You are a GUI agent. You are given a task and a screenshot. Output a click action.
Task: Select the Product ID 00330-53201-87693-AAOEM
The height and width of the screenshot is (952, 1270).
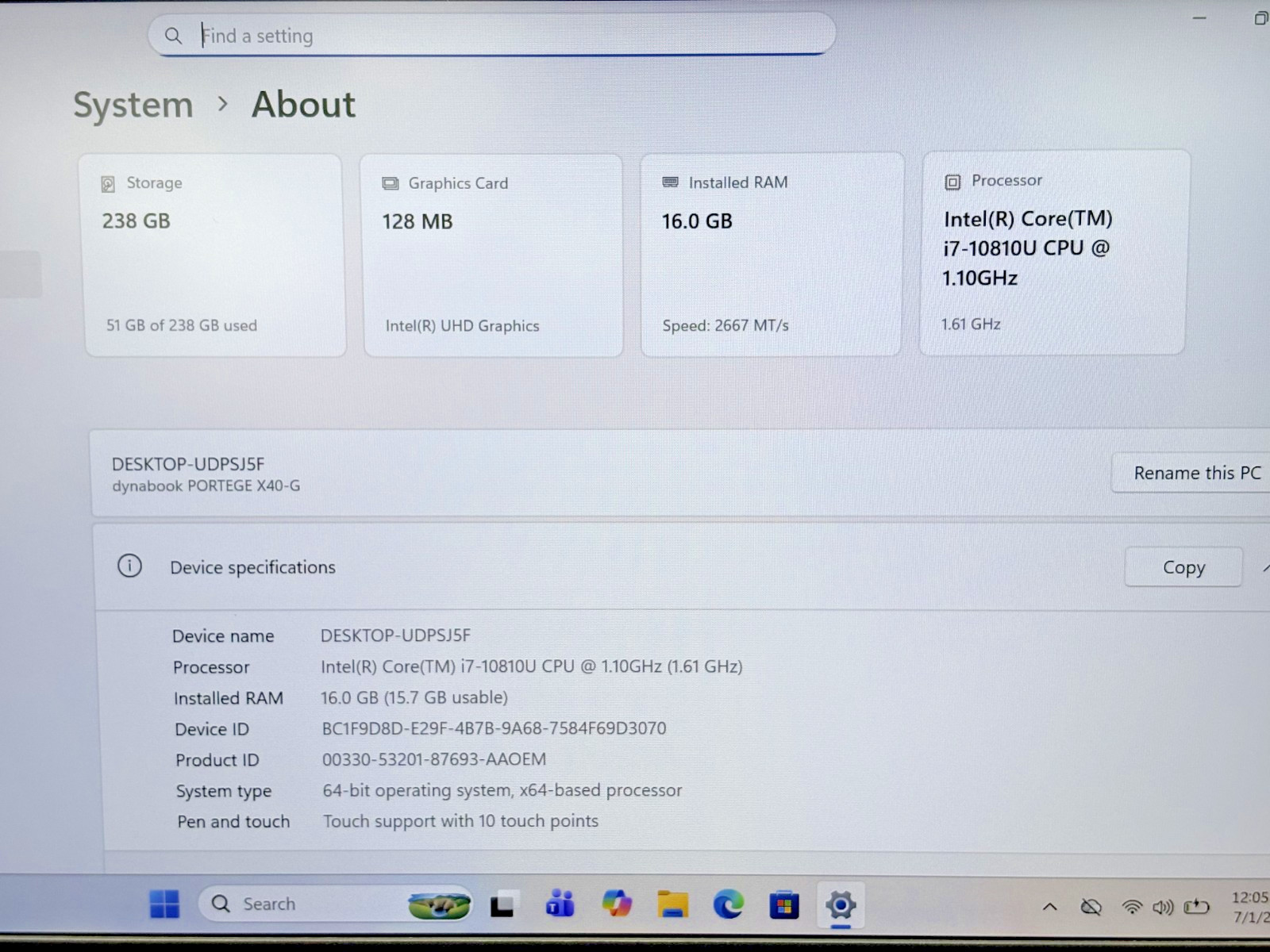(x=433, y=759)
